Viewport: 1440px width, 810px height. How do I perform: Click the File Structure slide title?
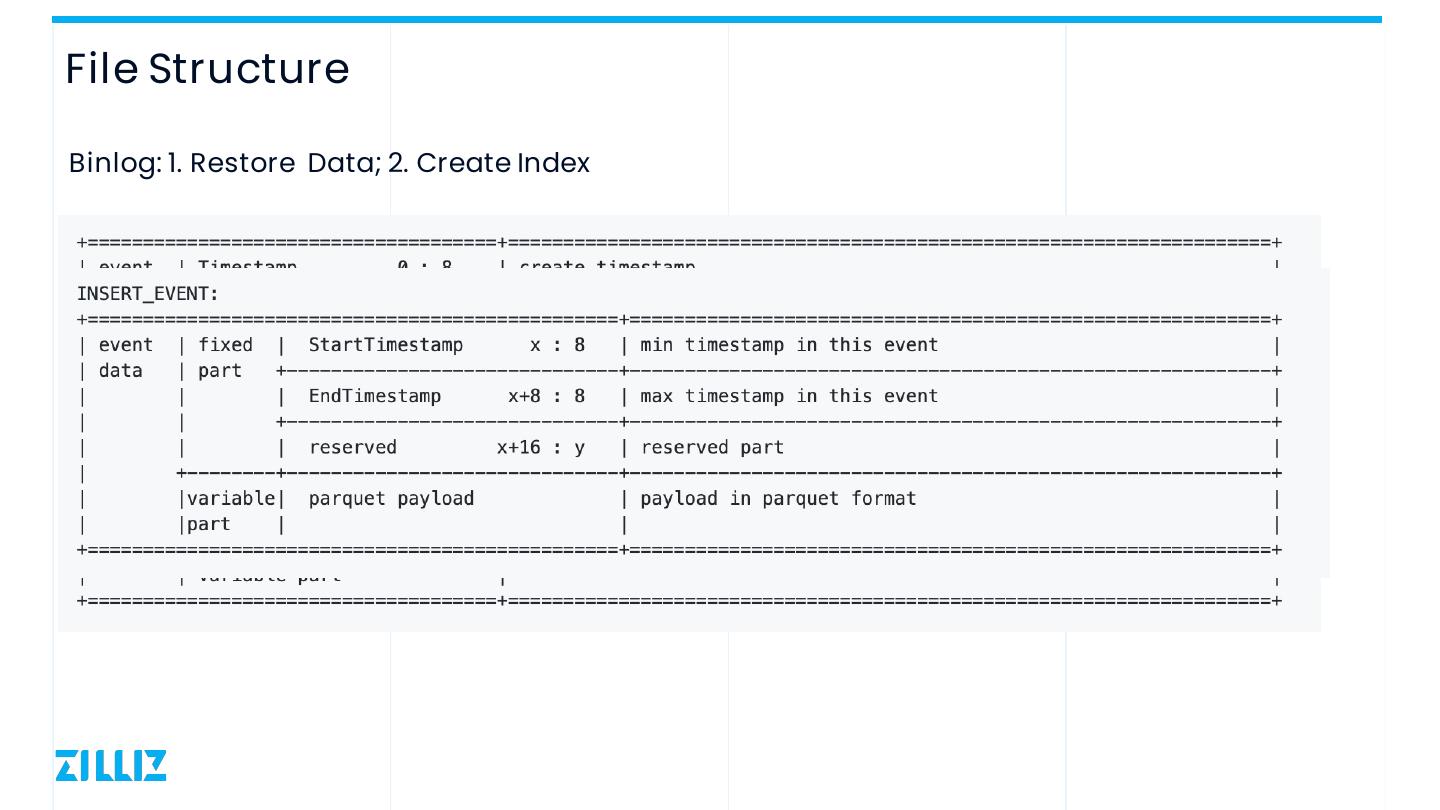tap(207, 69)
